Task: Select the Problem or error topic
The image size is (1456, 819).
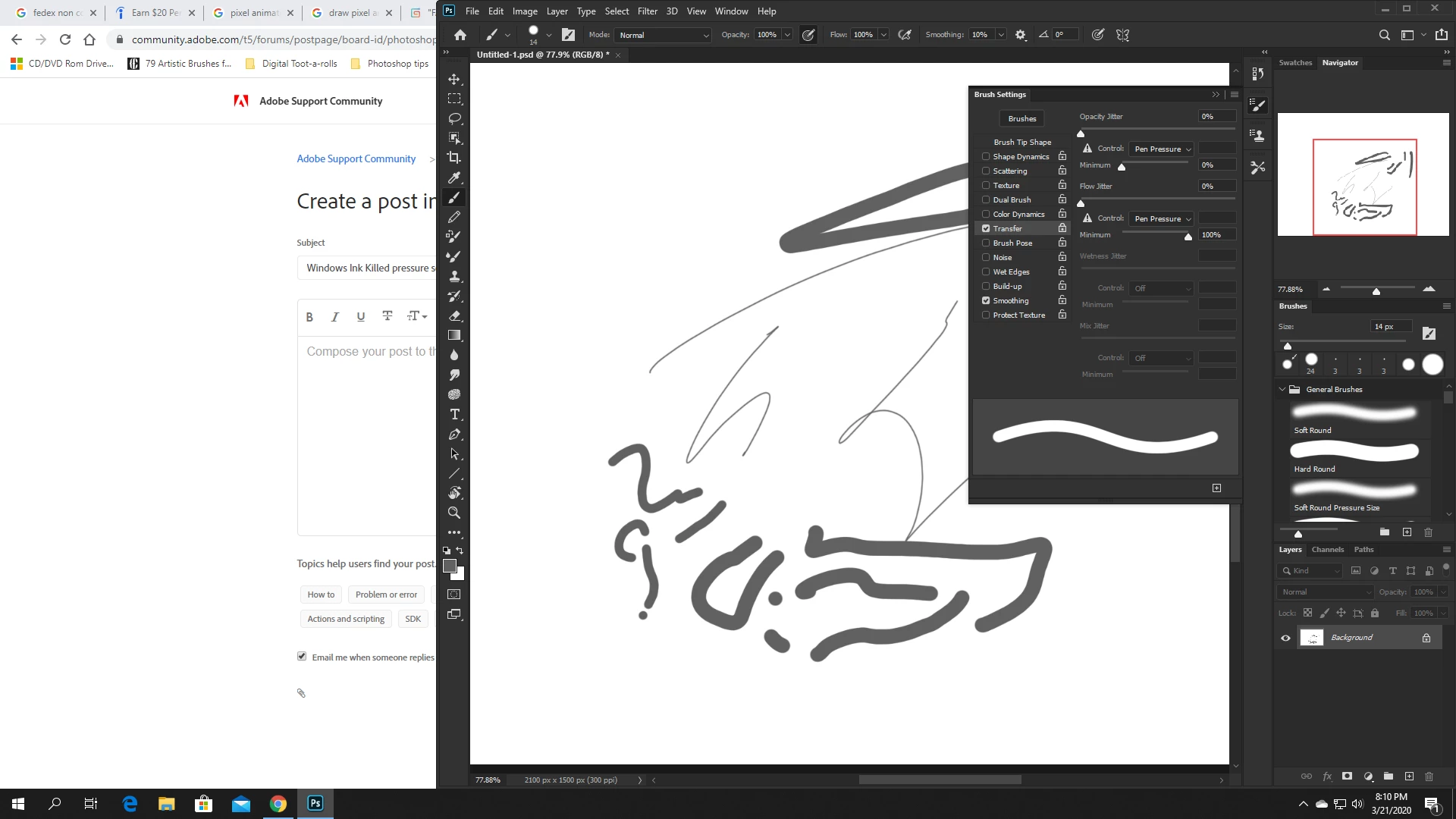Action: coord(386,595)
